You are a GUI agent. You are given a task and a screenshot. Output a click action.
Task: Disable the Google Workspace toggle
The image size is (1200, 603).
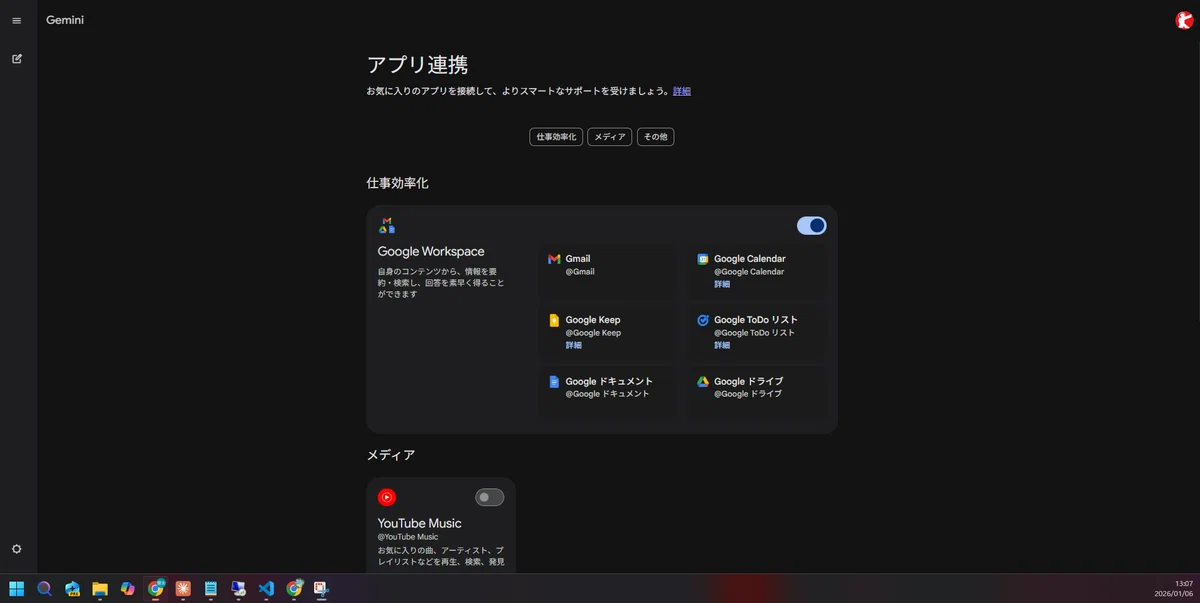[812, 226]
